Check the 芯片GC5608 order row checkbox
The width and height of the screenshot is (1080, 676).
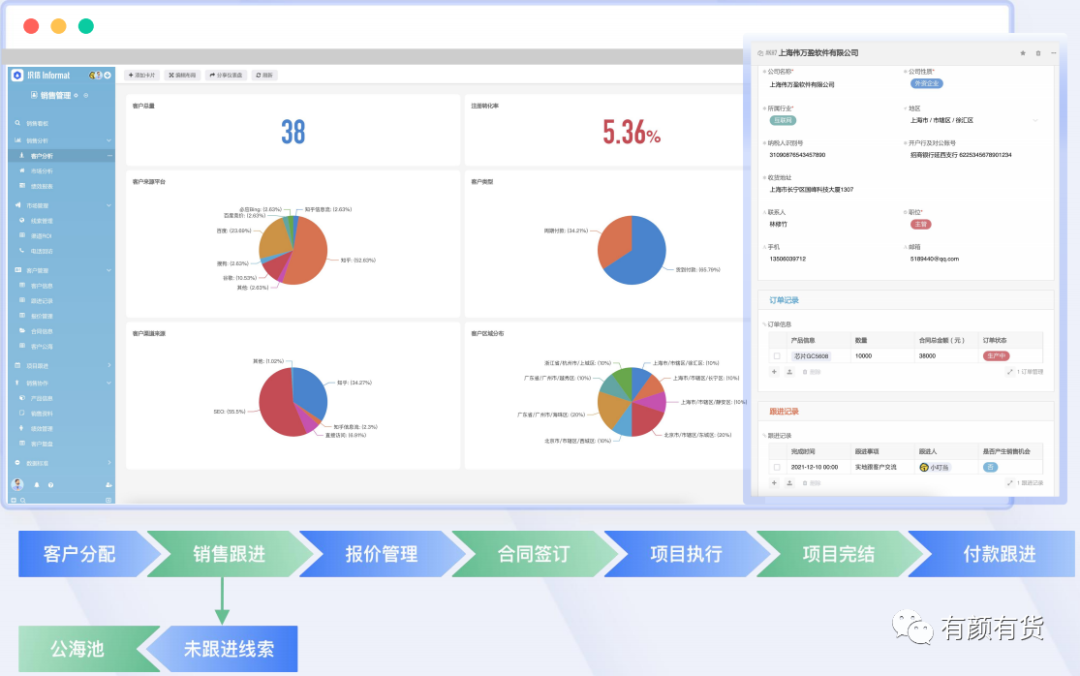coord(777,356)
